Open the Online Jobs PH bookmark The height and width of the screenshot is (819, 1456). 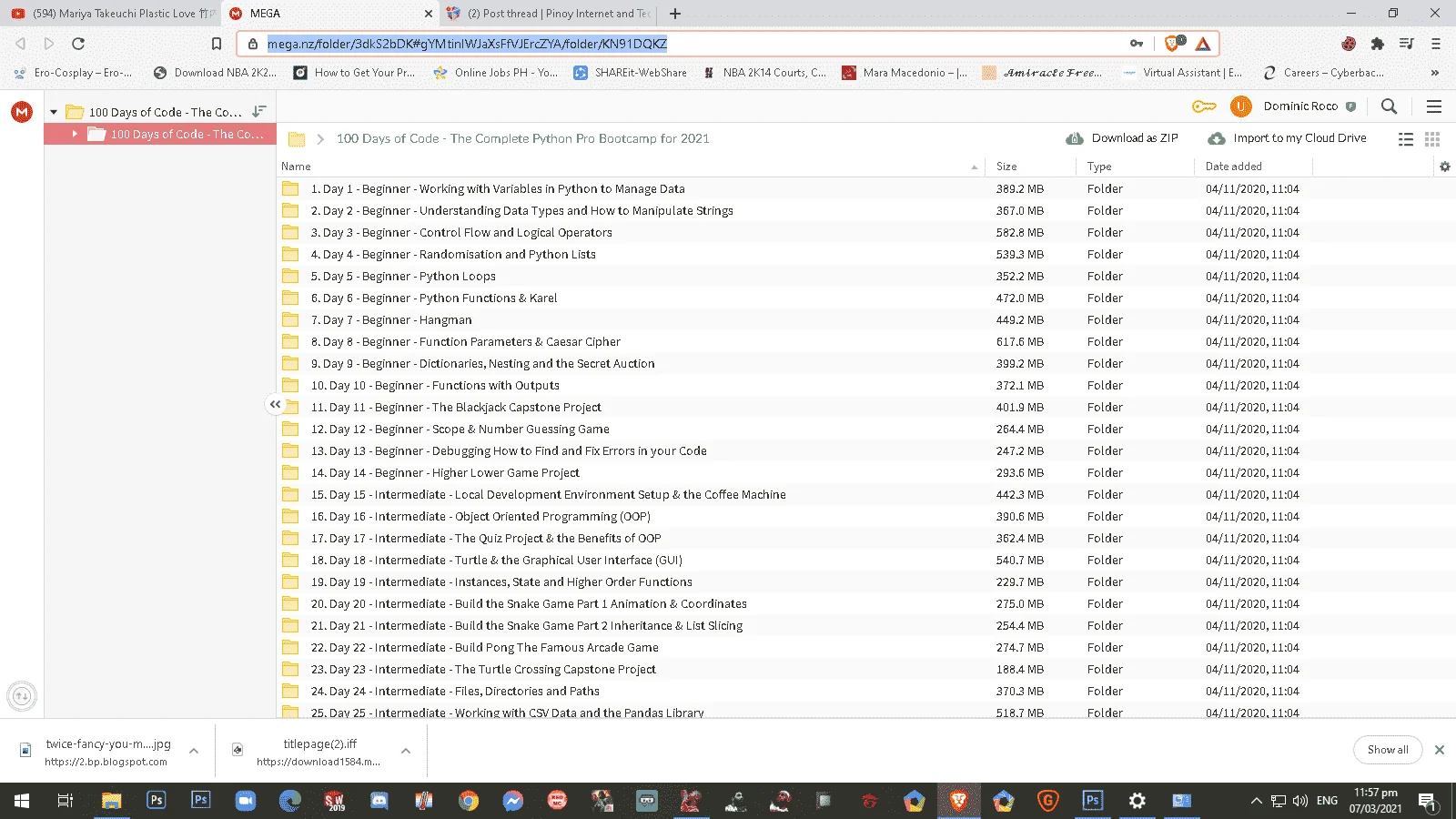coord(496,73)
